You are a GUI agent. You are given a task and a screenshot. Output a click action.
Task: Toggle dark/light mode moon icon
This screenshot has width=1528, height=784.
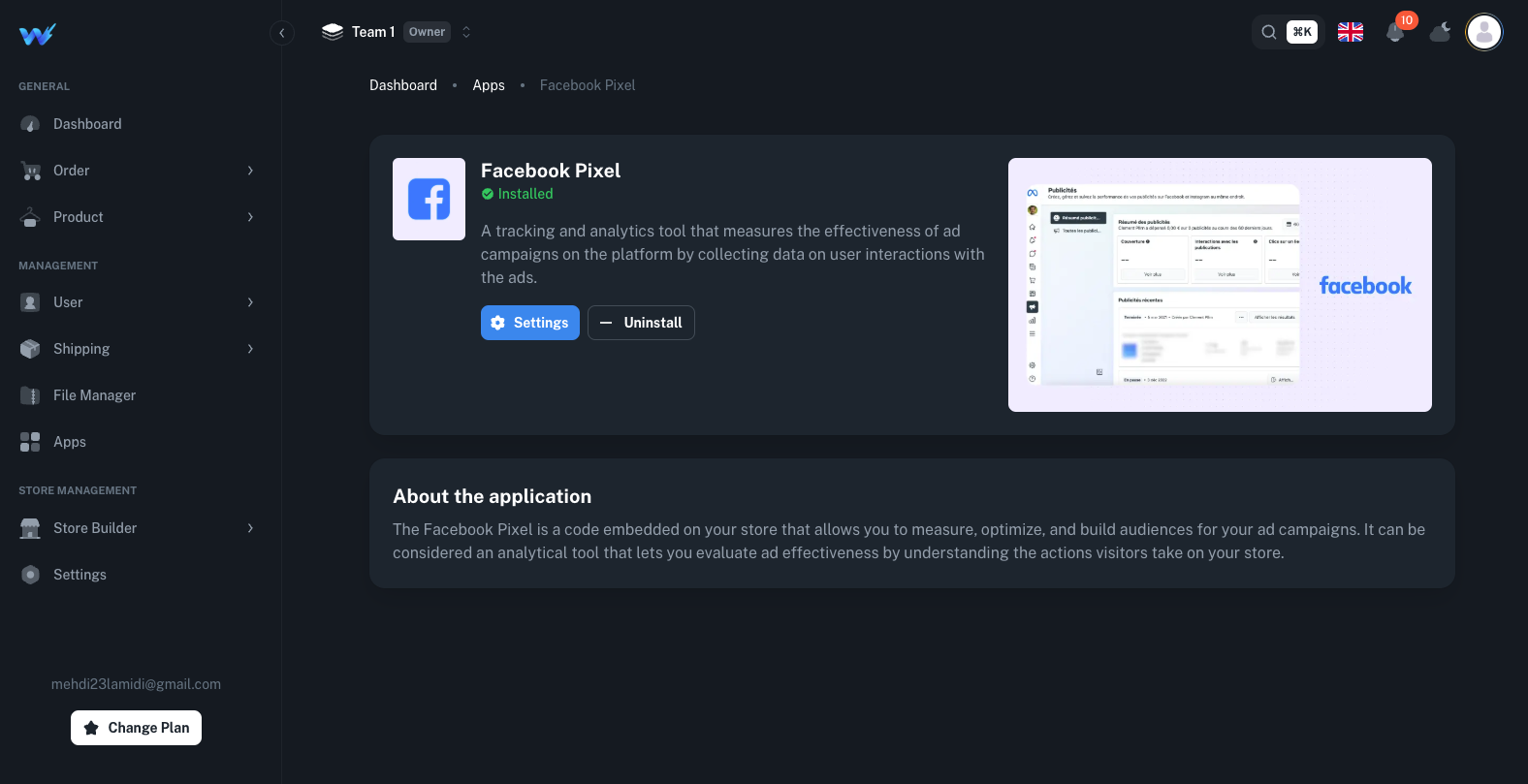click(x=1441, y=32)
